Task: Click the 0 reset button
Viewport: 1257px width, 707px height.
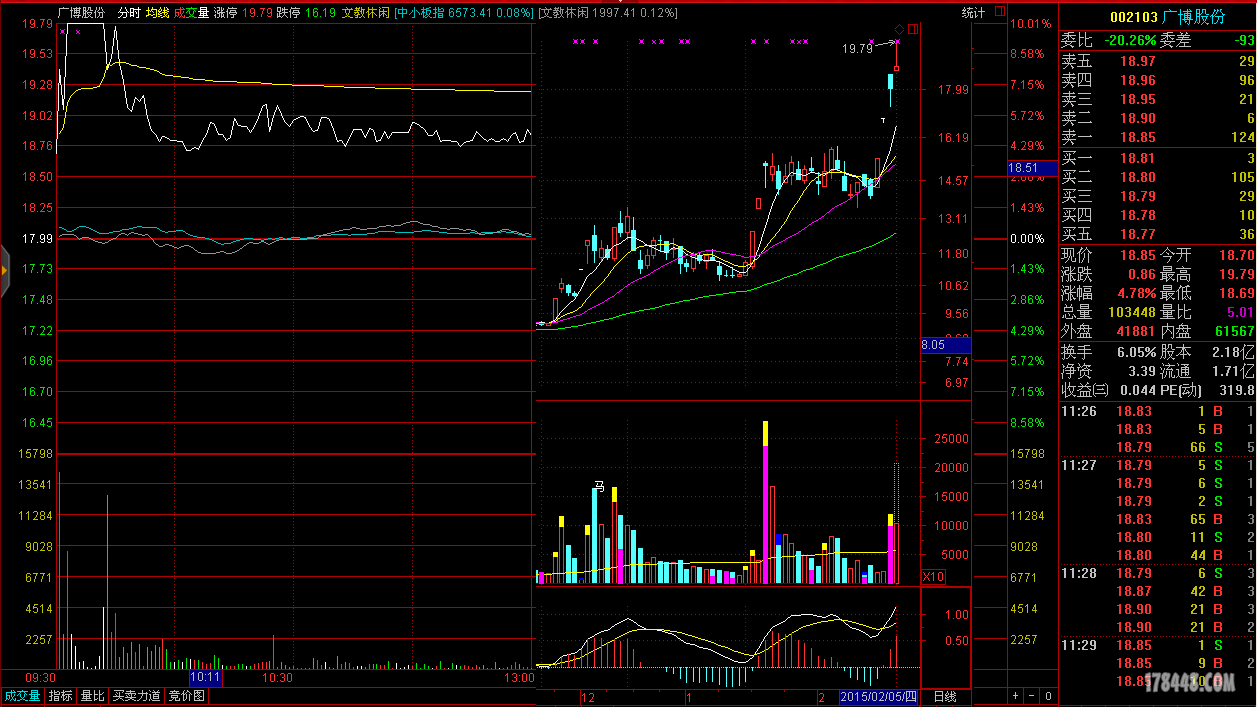Action: click(1047, 696)
